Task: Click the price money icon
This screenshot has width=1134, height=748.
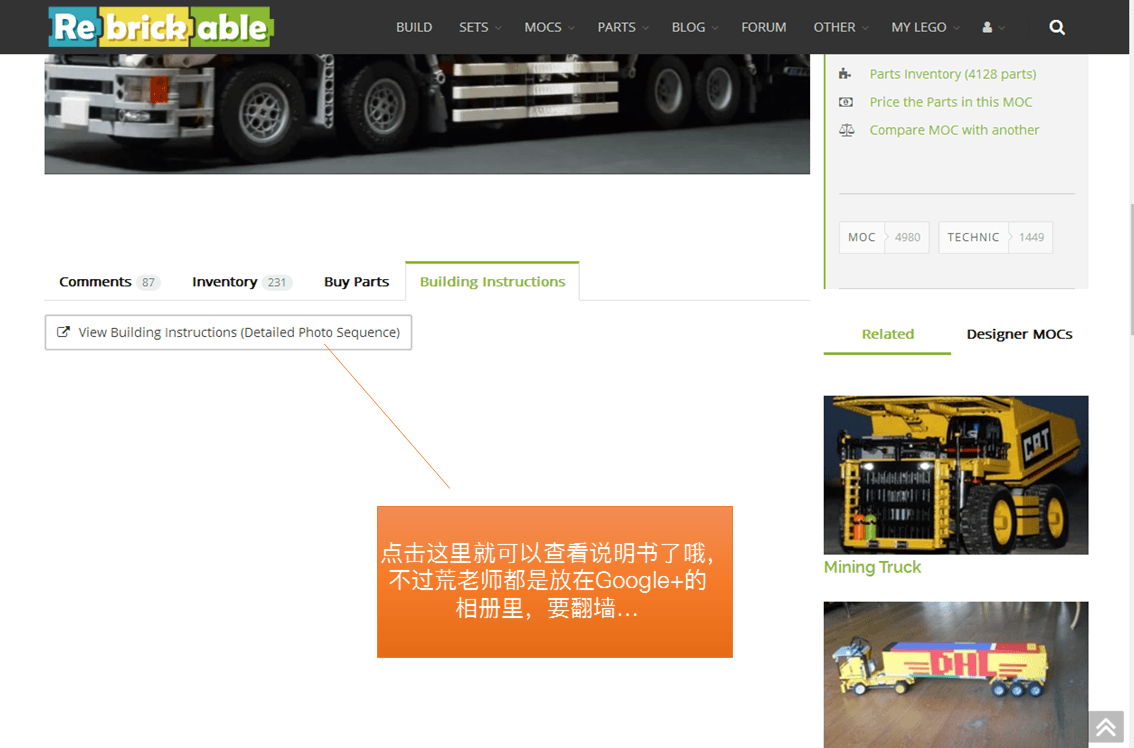Action: point(845,102)
